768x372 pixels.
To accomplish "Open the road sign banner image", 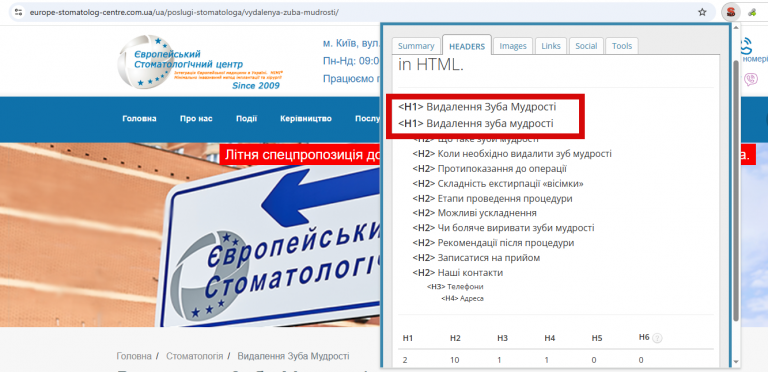I will coord(190,235).
